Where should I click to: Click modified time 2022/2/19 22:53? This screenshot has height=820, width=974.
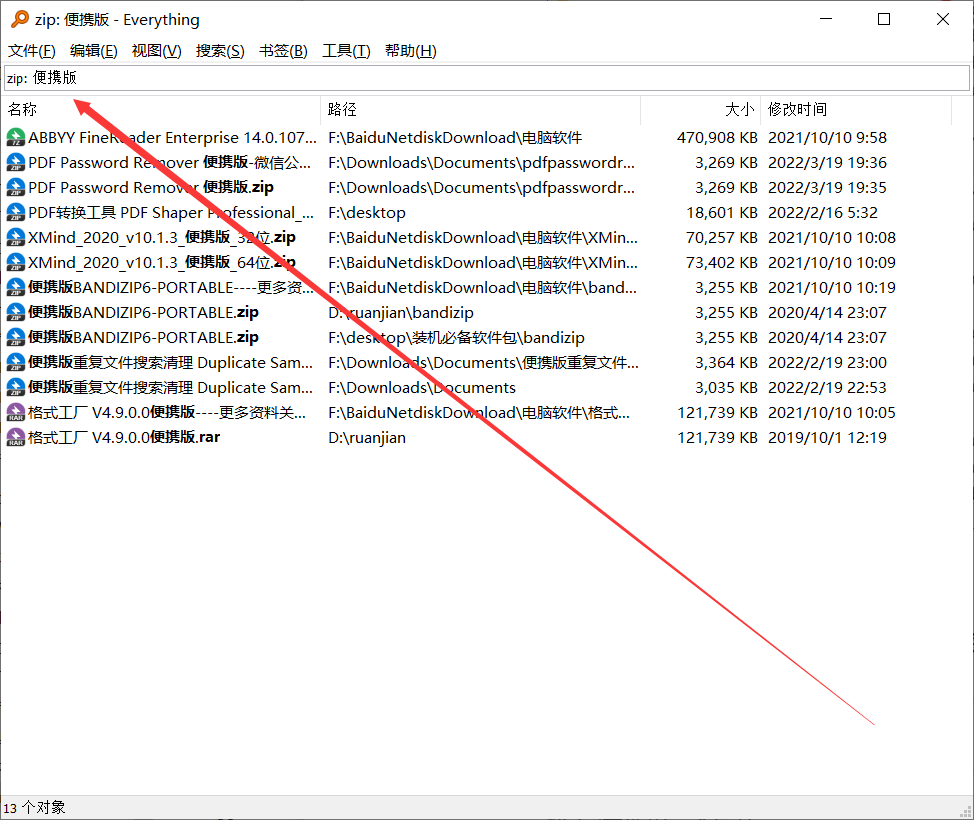(827, 388)
